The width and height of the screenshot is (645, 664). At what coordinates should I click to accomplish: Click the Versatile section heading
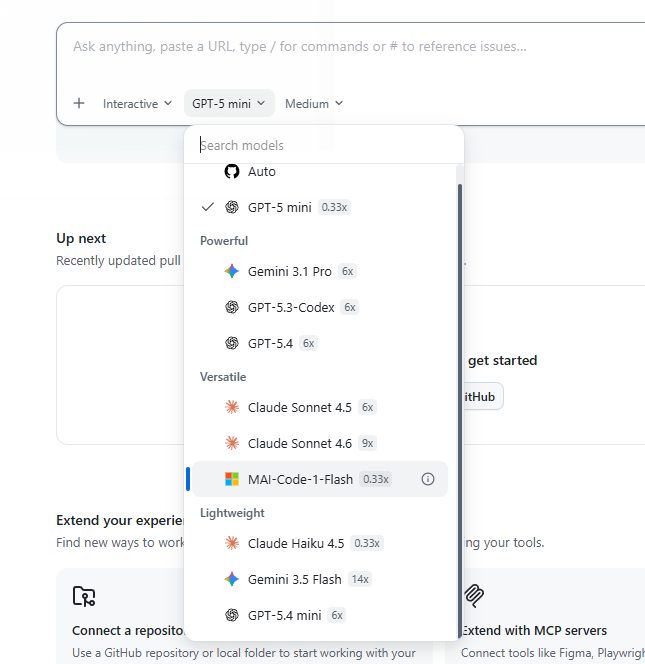[x=223, y=376]
